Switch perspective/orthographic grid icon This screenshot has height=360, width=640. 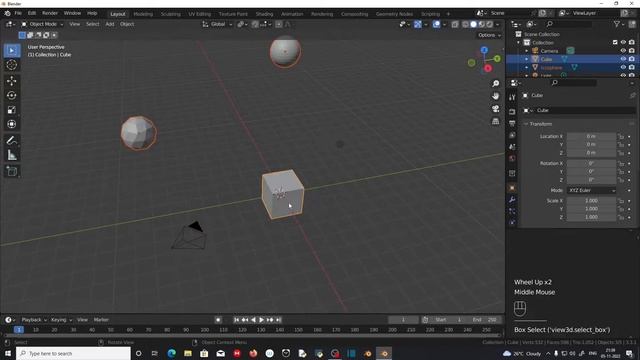pos(496,122)
